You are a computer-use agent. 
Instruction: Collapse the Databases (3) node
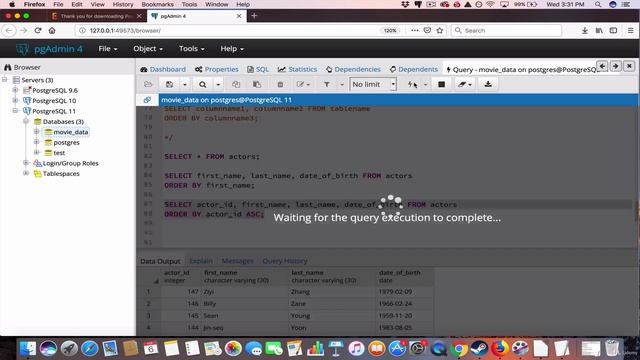coord(26,121)
